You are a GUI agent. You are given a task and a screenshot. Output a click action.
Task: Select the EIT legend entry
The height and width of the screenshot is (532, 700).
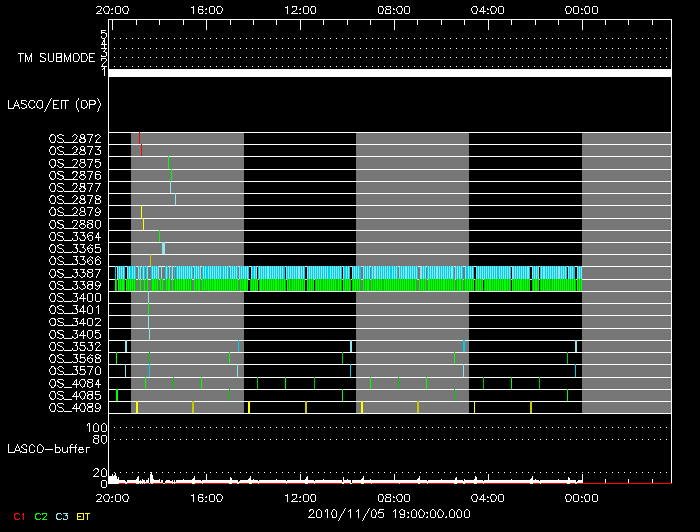pyautogui.click(x=83, y=516)
